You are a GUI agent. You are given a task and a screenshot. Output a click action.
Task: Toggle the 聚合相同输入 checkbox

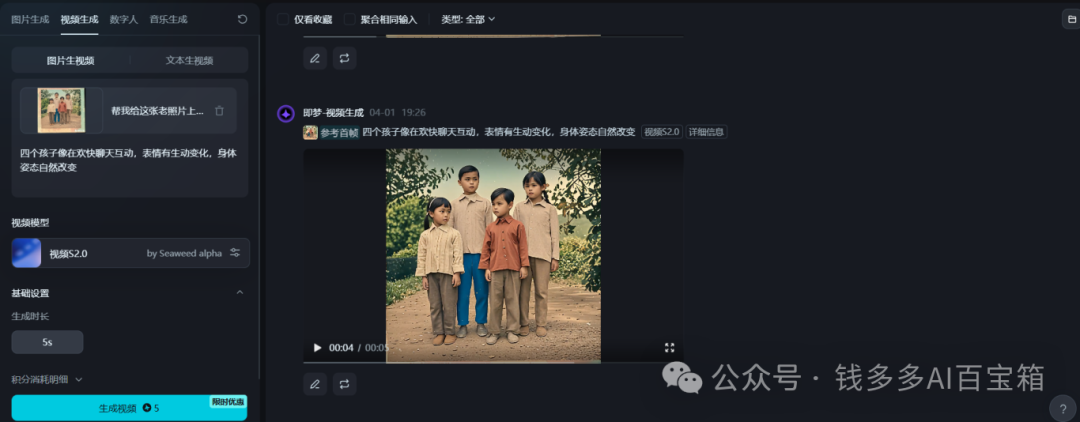350,19
